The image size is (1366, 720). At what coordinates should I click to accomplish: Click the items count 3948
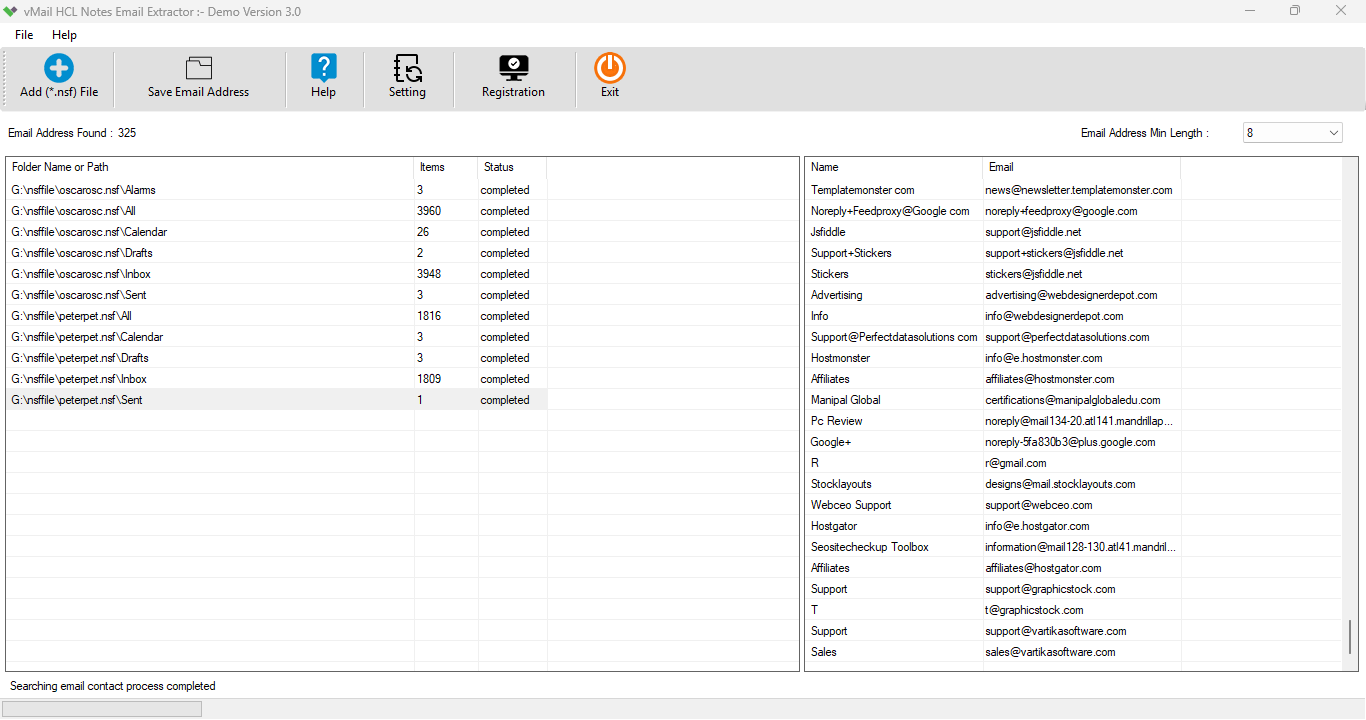(429, 274)
